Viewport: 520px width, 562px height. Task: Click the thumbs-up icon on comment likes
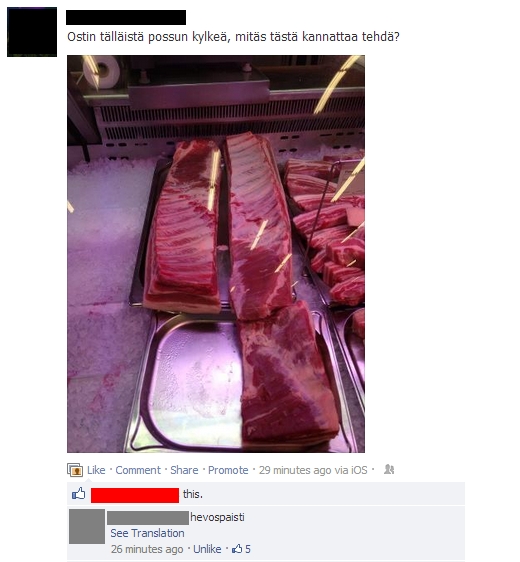237,548
